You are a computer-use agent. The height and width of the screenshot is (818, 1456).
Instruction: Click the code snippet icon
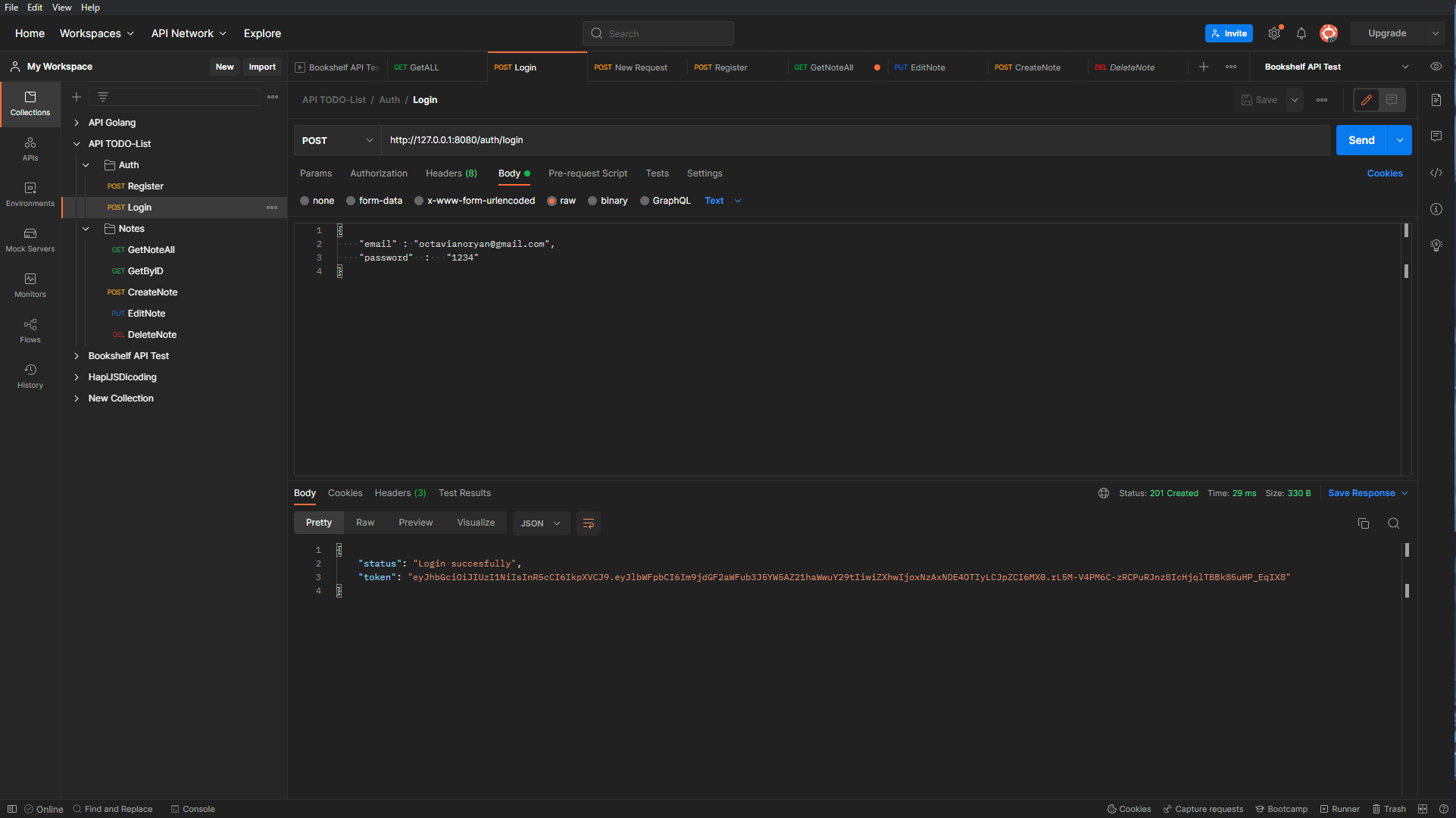coord(1436,173)
